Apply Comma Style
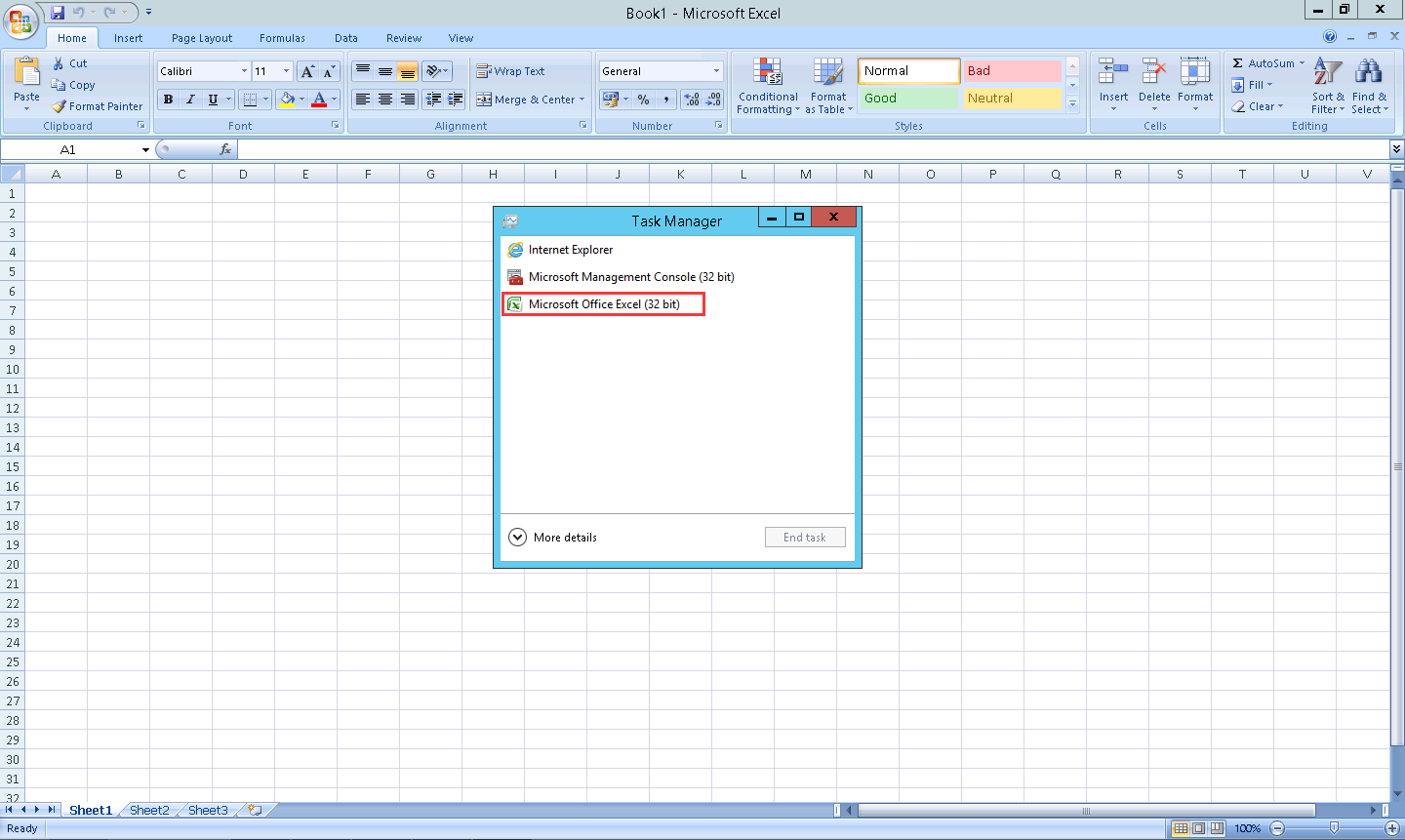The height and width of the screenshot is (840, 1405). (665, 100)
